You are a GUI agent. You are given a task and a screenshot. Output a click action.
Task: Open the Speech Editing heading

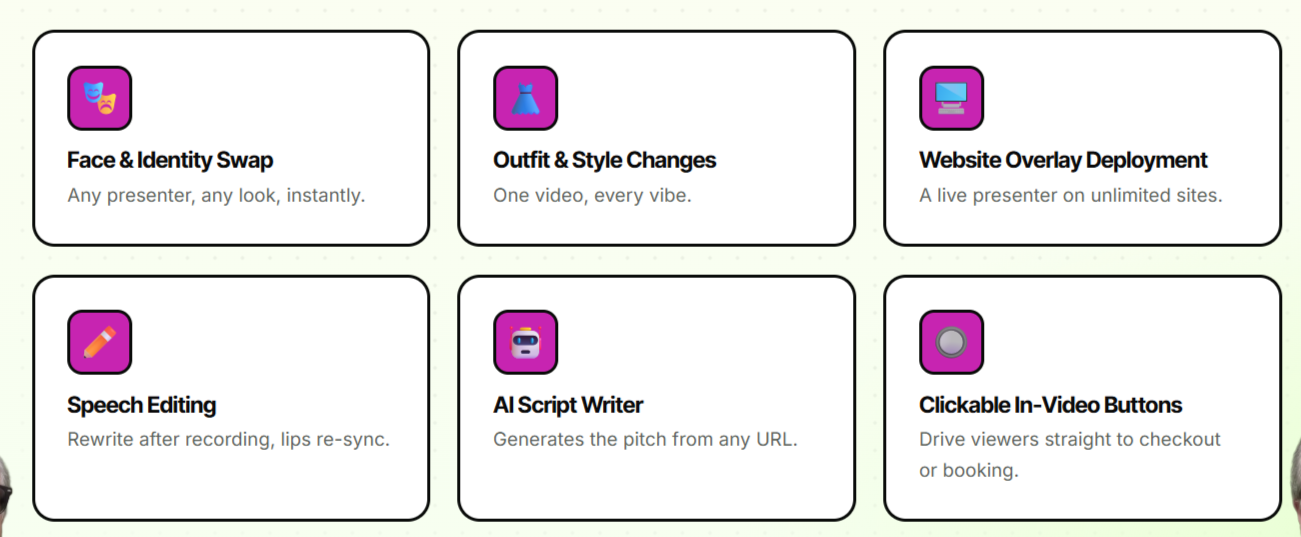[141, 405]
